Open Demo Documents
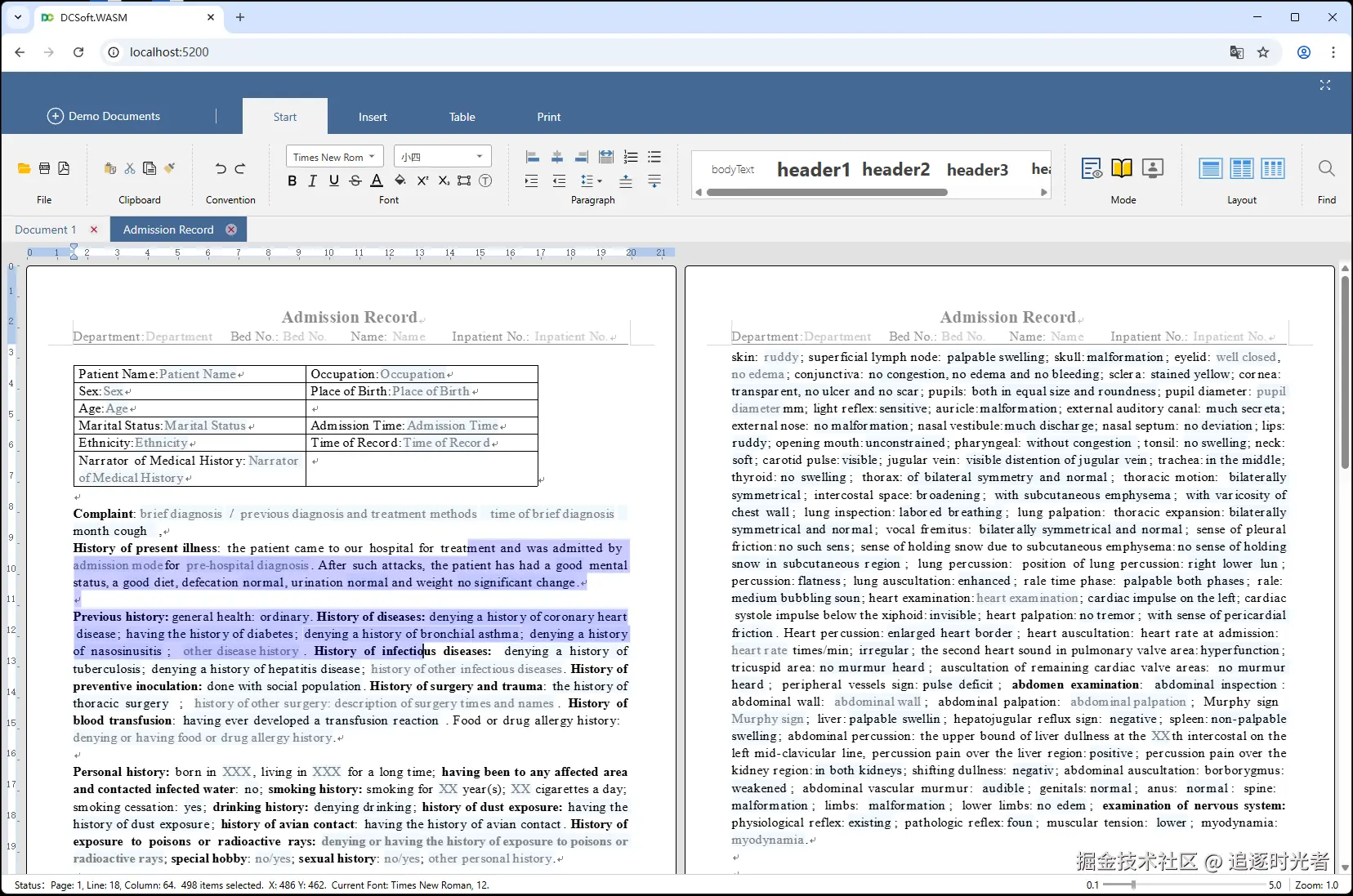The width and height of the screenshot is (1353, 896). 104,116
